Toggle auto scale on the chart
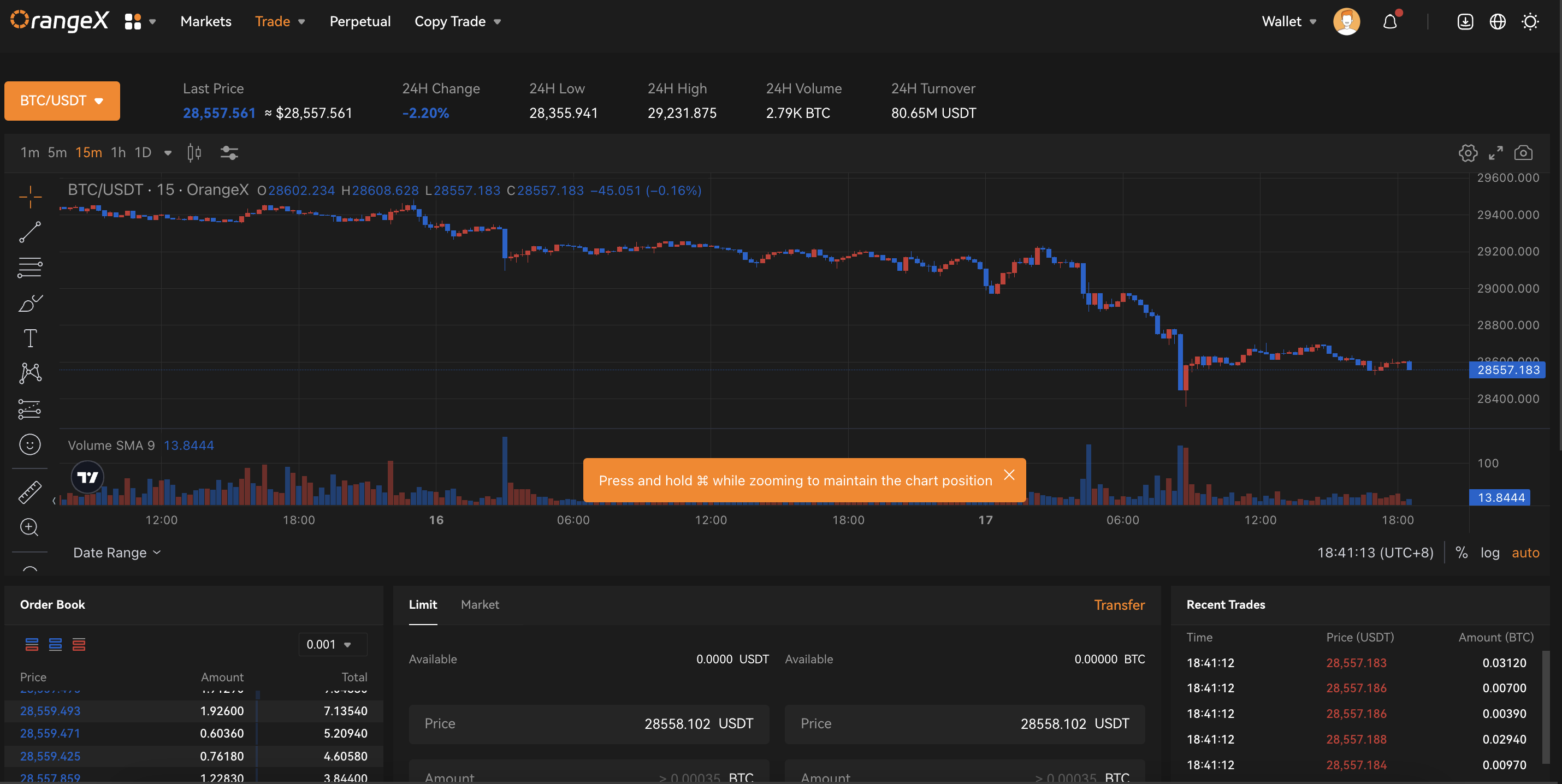This screenshot has width=1562, height=784. pos(1525,553)
